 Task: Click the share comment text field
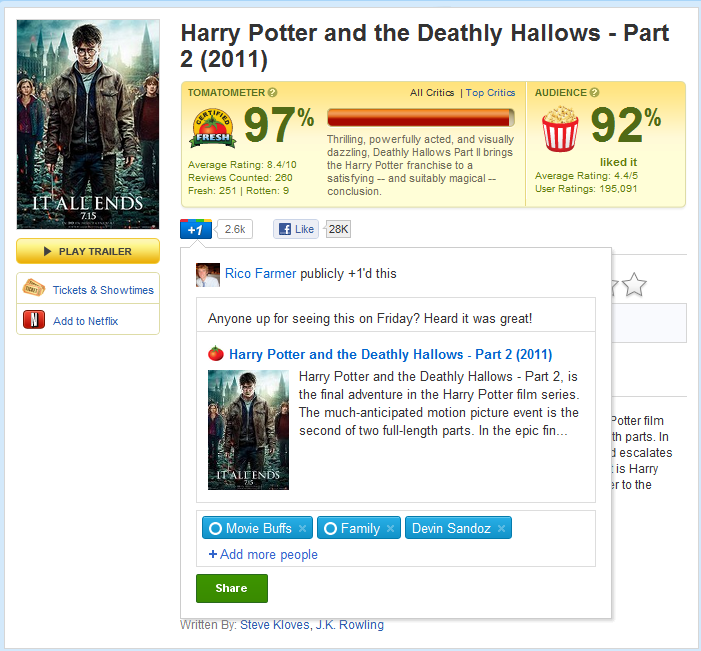pos(396,318)
